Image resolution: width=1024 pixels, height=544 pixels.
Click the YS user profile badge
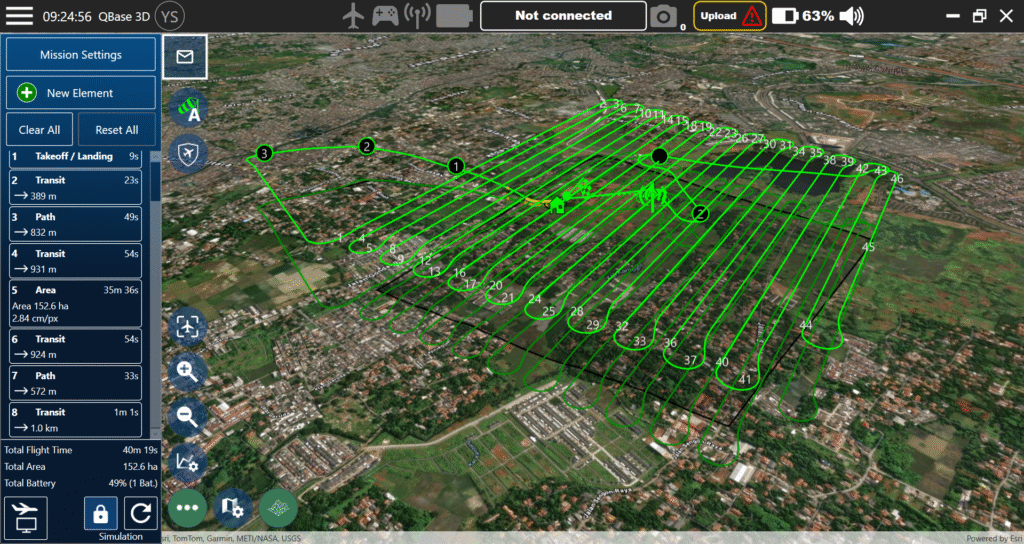pyautogui.click(x=170, y=16)
